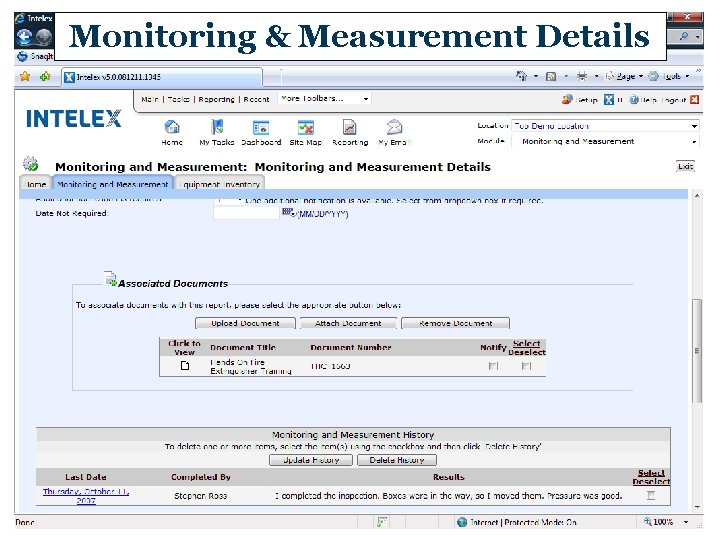Image resolution: width=720 pixels, height=540 pixels.
Task: Click the Logout red X icon
Action: [x=695, y=99]
